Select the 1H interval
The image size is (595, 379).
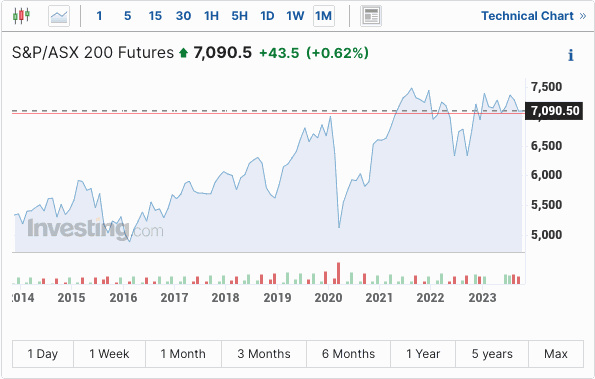[211, 16]
